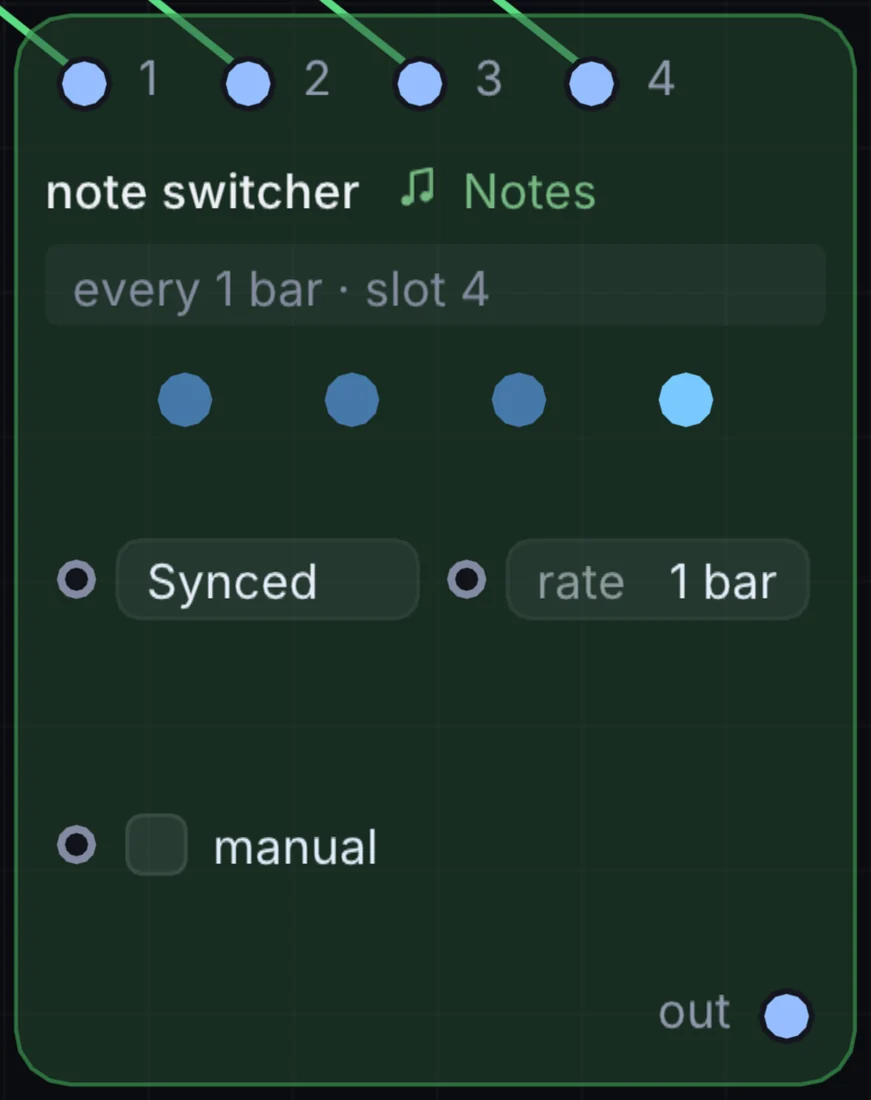Image resolution: width=871 pixels, height=1100 pixels.
Task: Enable the manual checkbox
Action: tap(156, 845)
